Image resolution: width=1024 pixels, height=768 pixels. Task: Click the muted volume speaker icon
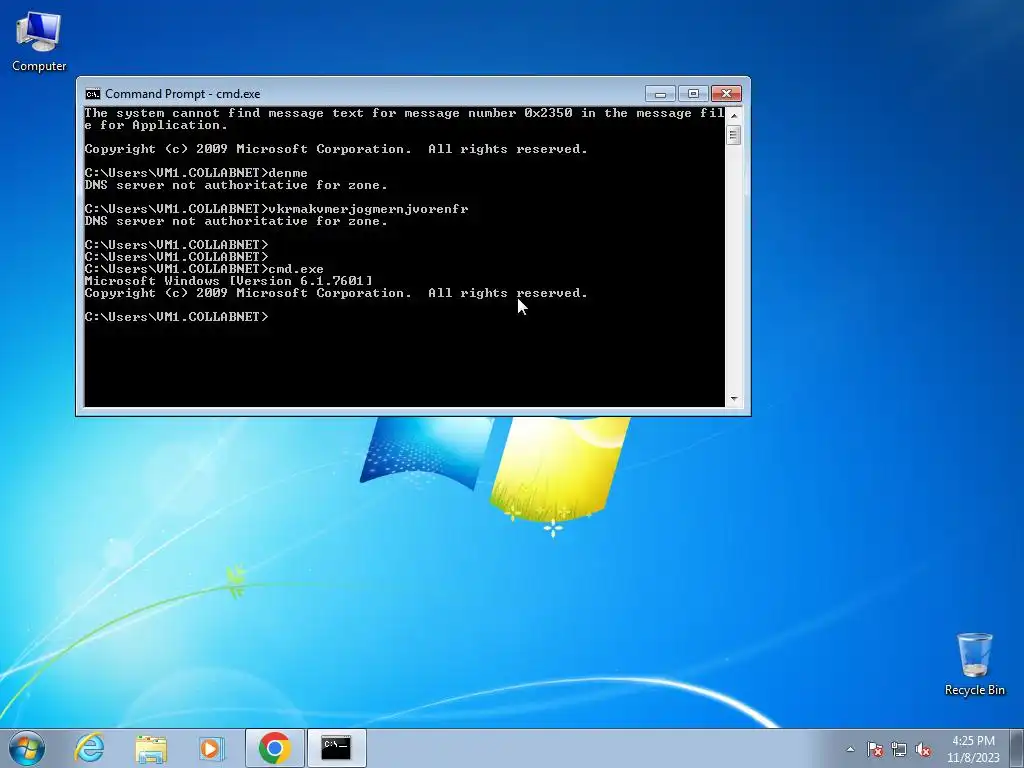point(923,749)
